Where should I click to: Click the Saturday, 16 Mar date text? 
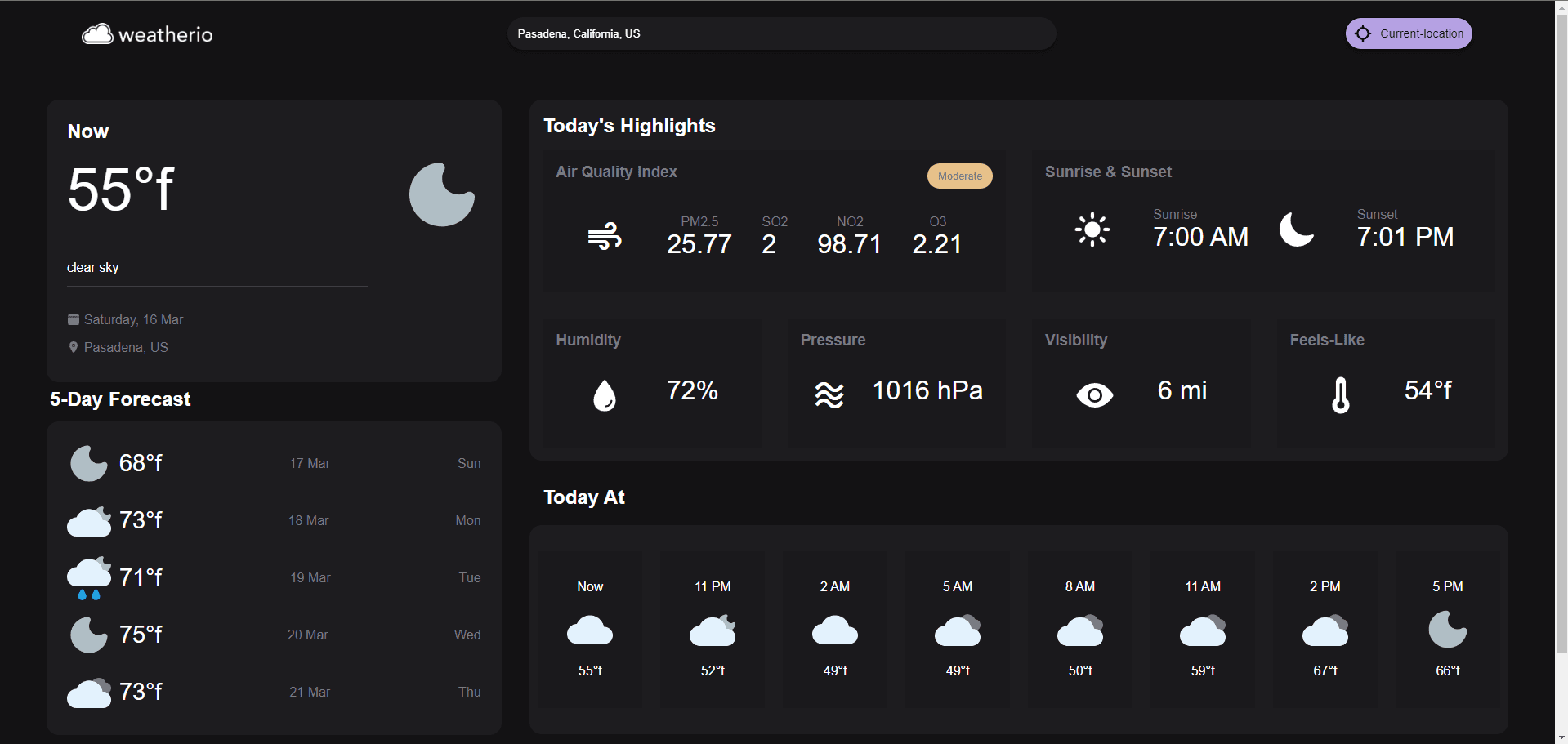[x=133, y=319]
